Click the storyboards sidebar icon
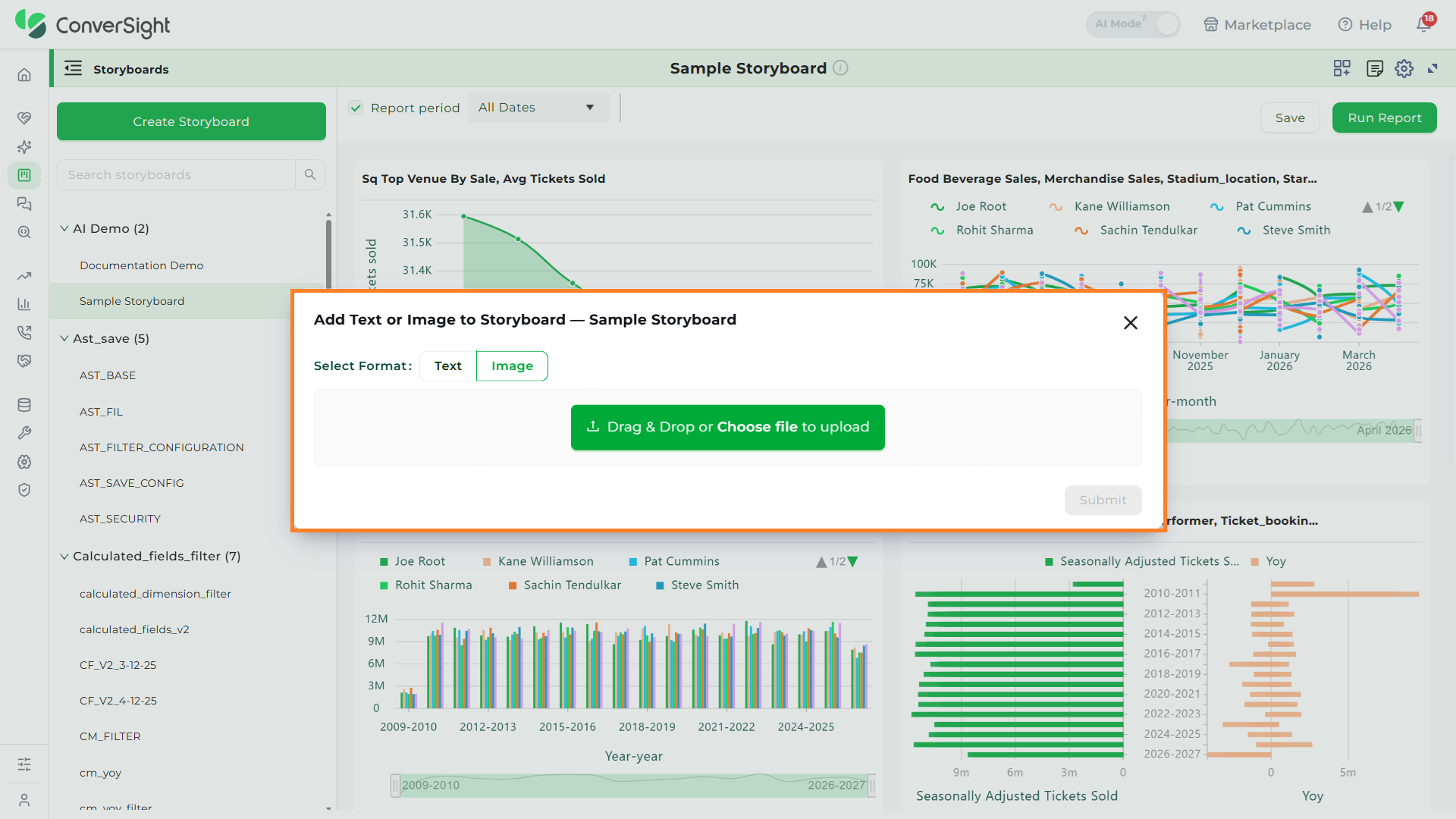 click(x=24, y=175)
